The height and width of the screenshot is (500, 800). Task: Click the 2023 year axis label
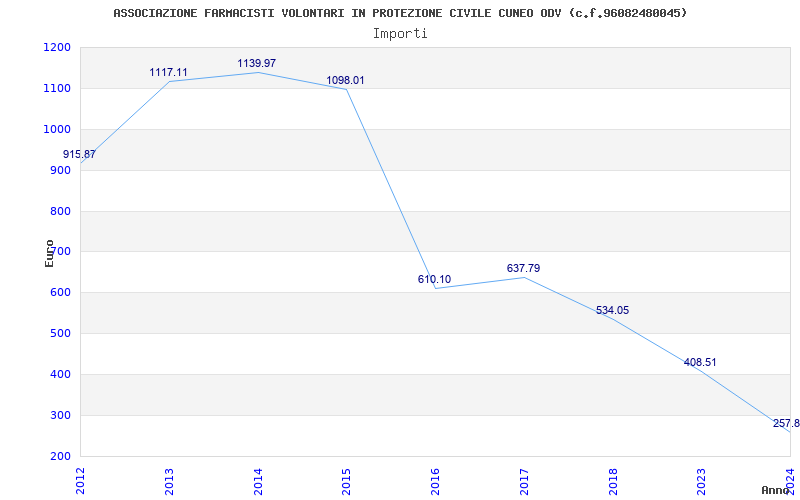tap(702, 481)
